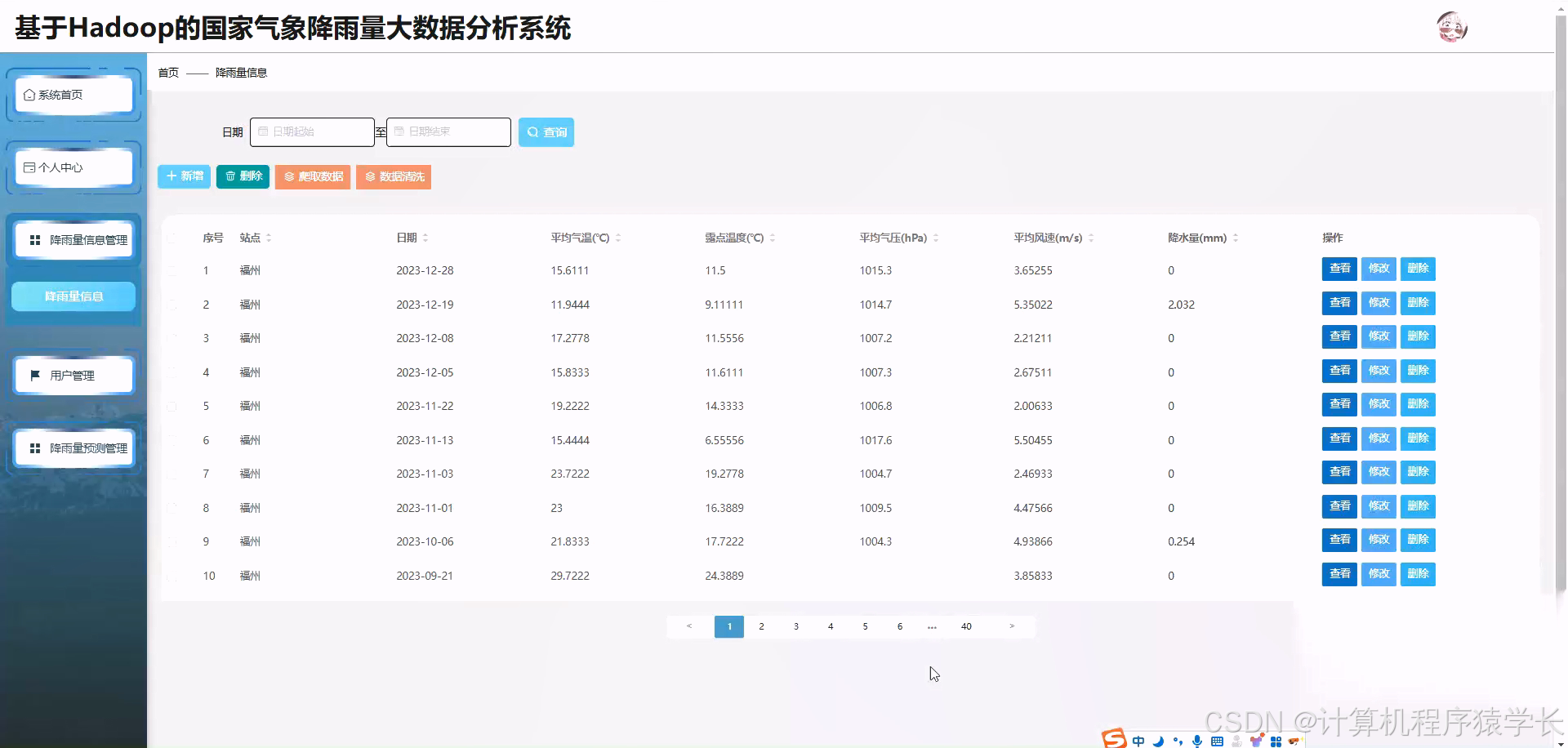Click the 数据清洗 button
The width and height of the screenshot is (1568, 748).
coord(394,176)
